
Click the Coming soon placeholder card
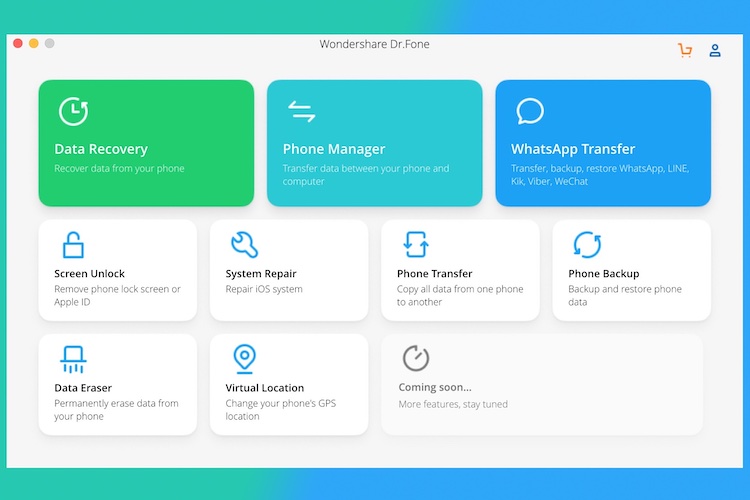(541, 384)
